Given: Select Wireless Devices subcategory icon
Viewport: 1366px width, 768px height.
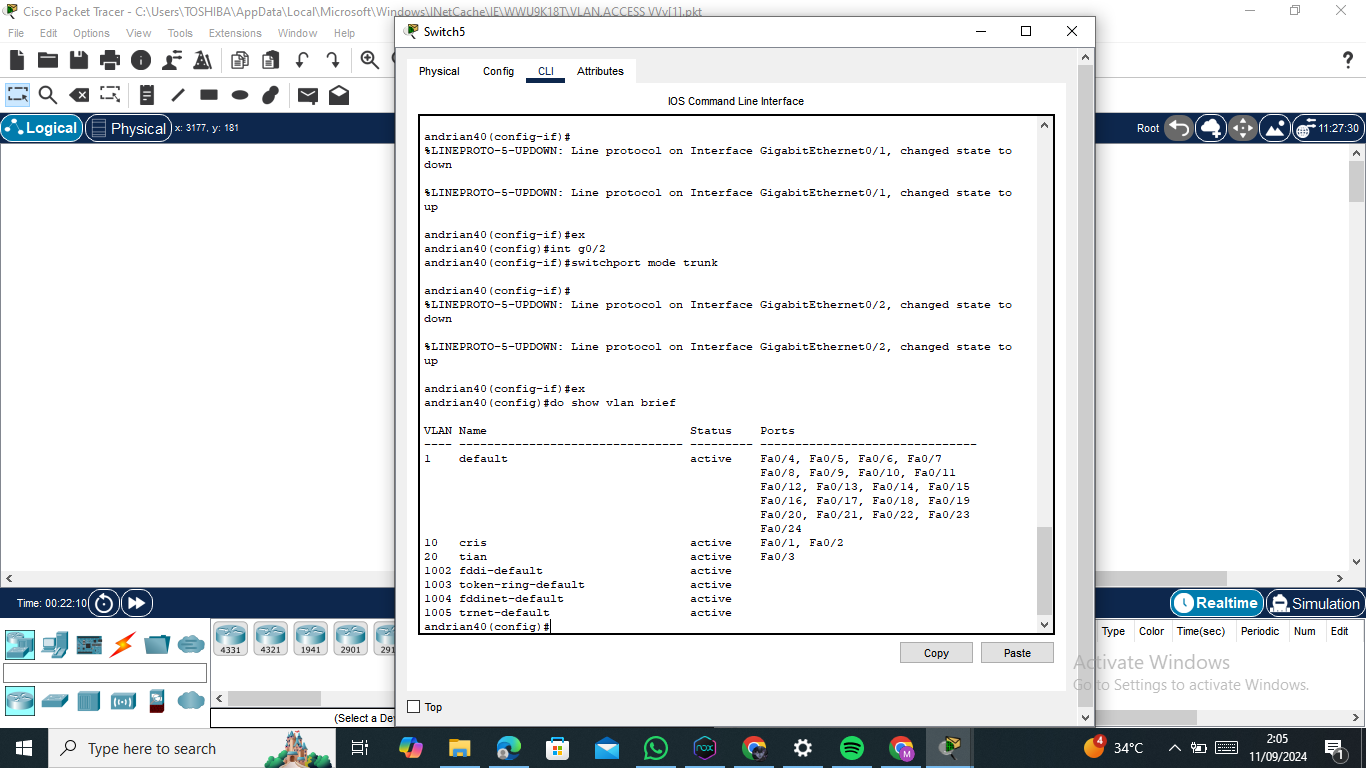Looking at the screenshot, I should coord(123,700).
